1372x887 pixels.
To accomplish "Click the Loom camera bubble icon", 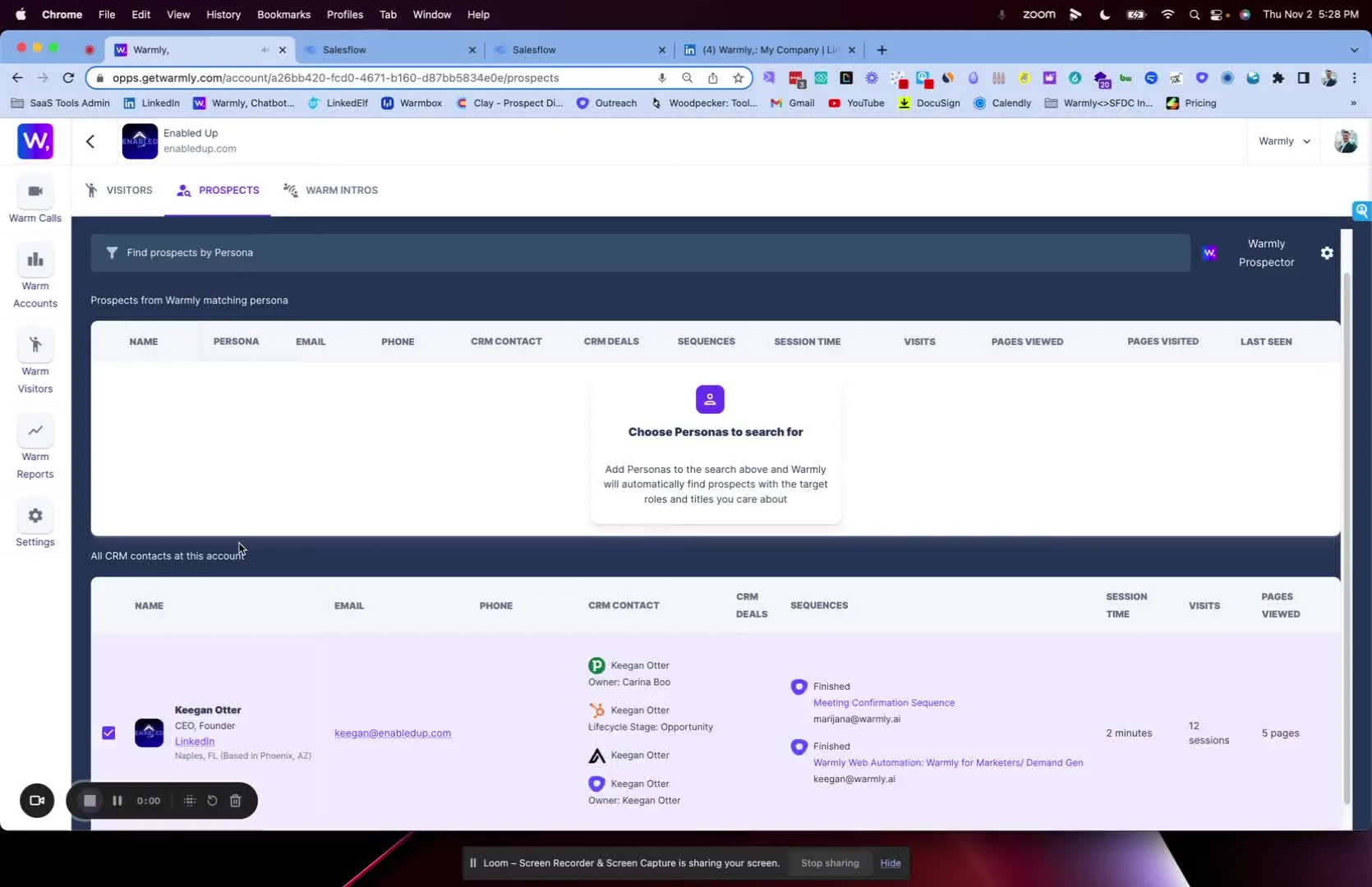I will (37, 801).
